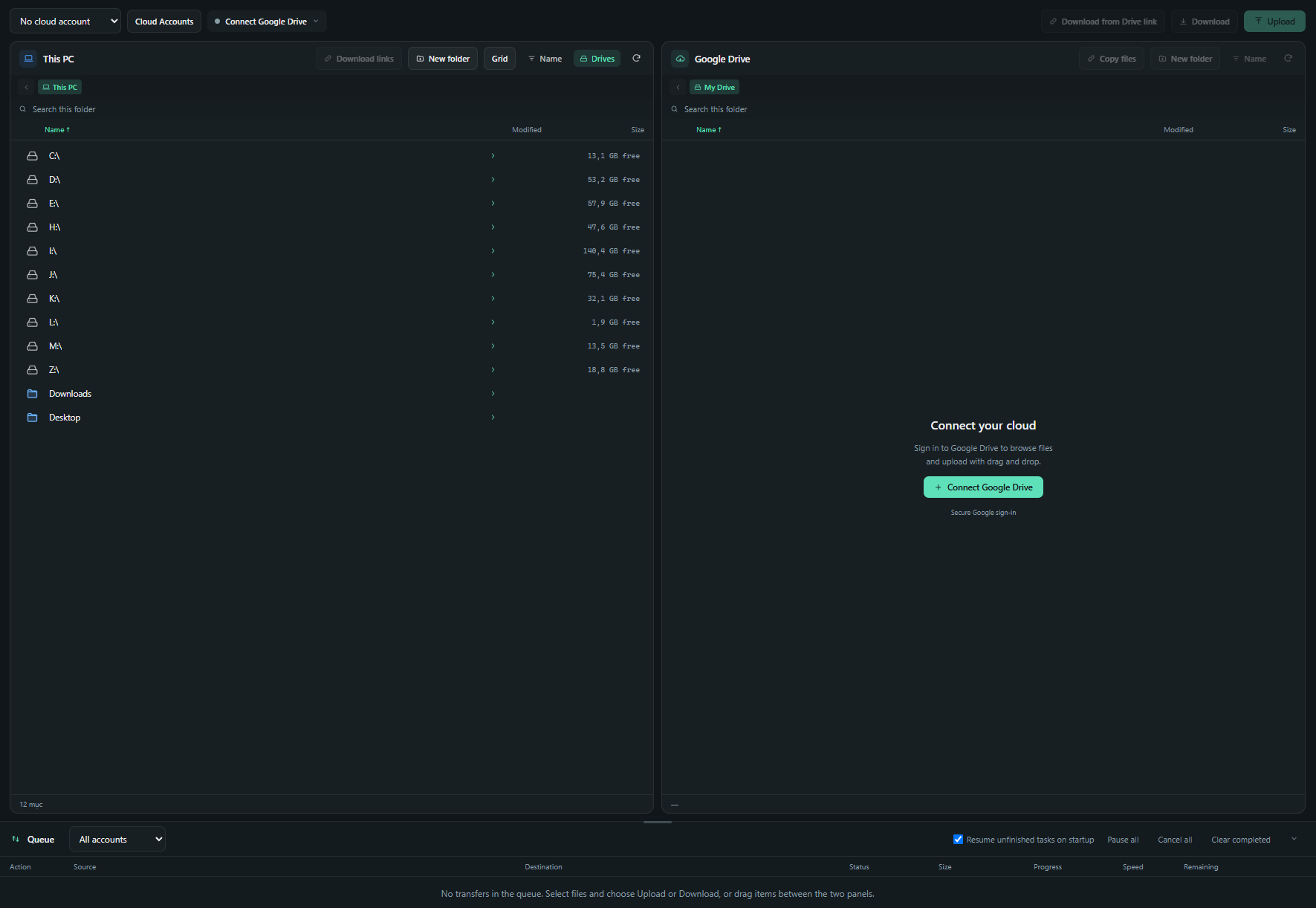Click Download from Drive link
Screen dimensions: 1316x908
(1103, 22)
